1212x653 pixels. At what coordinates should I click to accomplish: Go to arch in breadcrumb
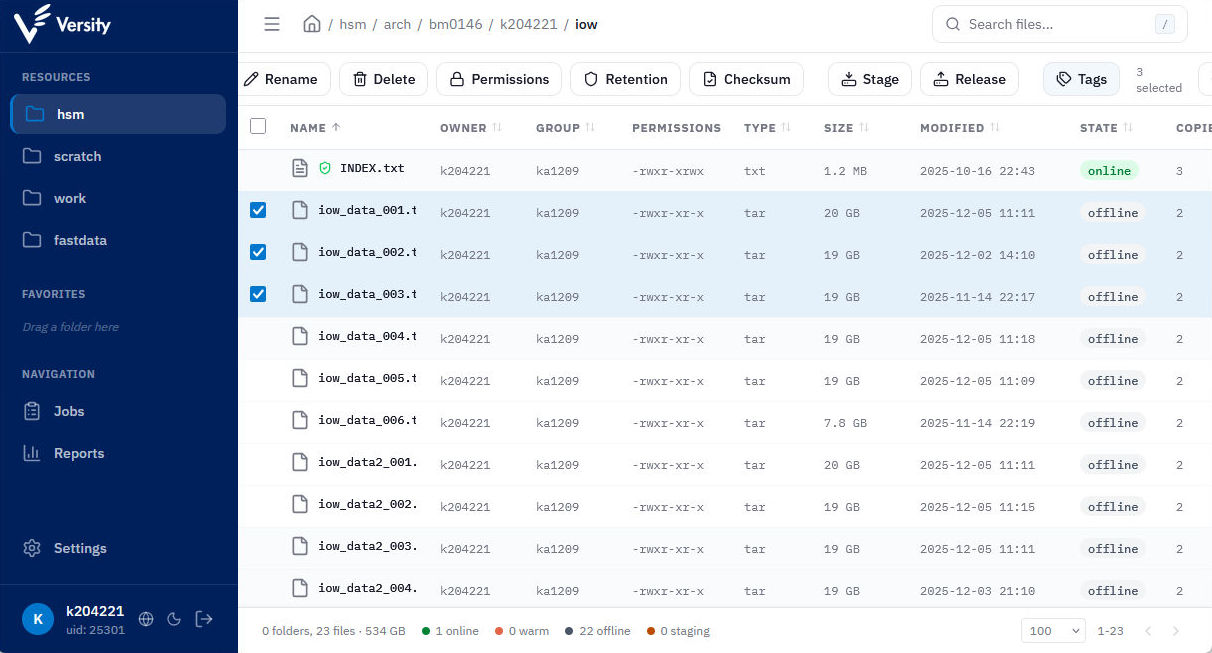tap(397, 24)
